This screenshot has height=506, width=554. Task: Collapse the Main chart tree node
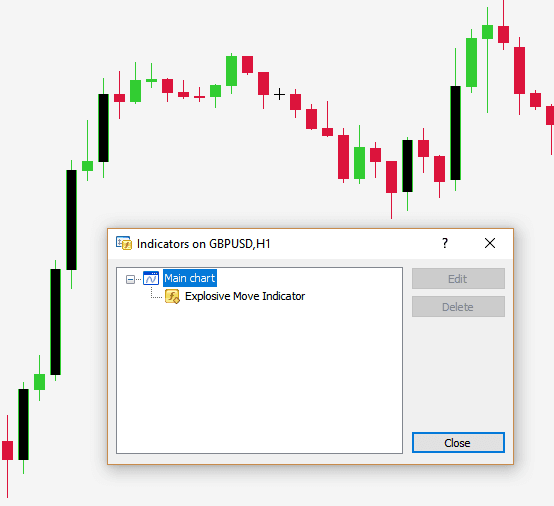click(130, 280)
